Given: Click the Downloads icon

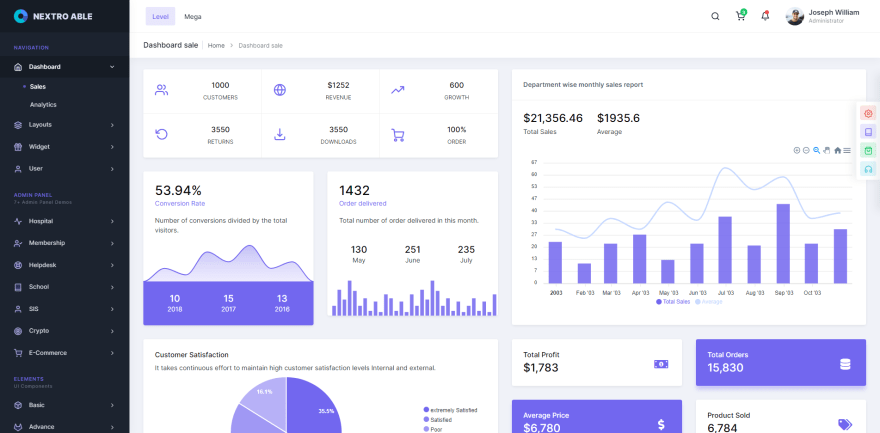Looking at the screenshot, I should 279,134.
